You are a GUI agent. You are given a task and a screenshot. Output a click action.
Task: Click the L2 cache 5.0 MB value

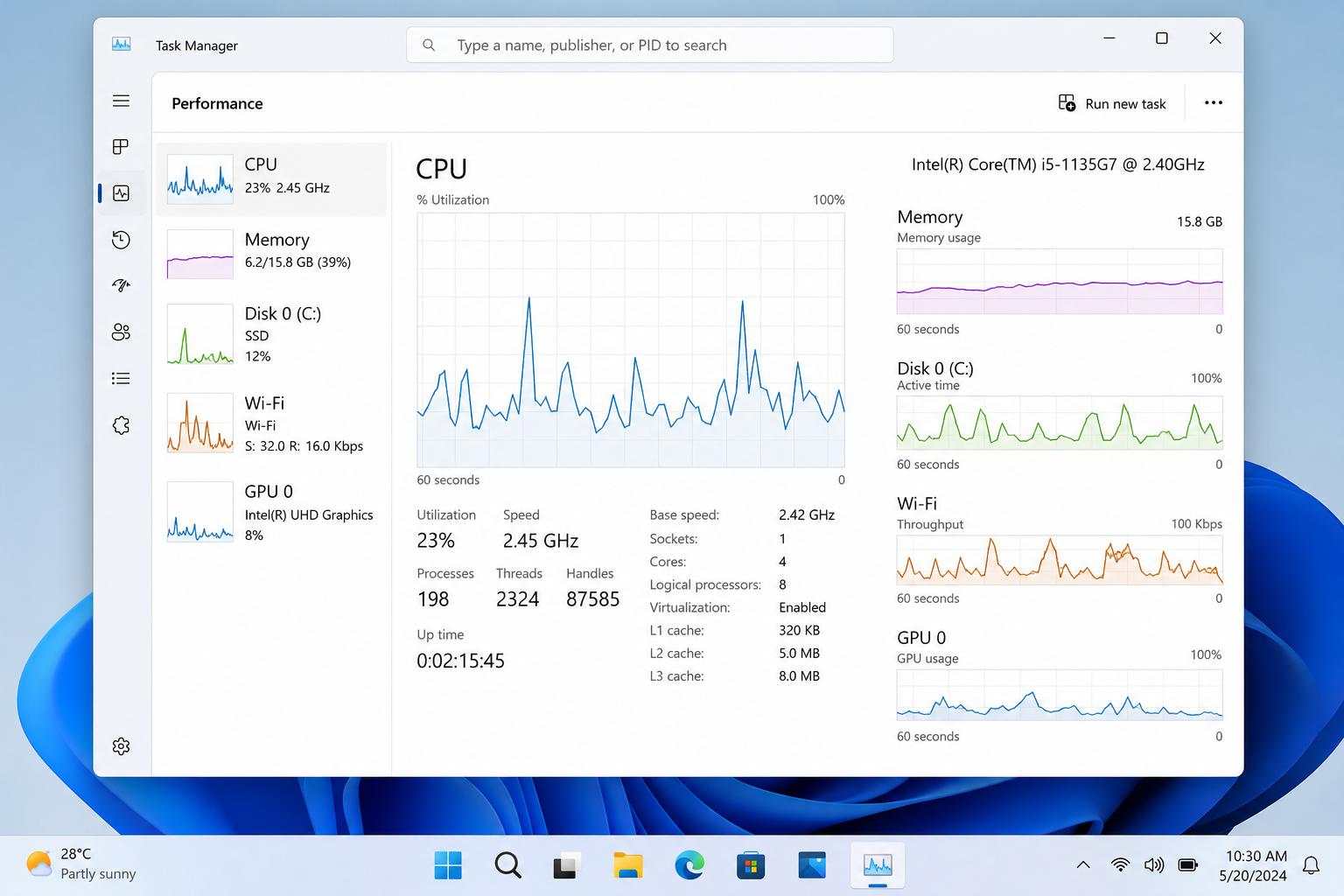pyautogui.click(x=800, y=653)
